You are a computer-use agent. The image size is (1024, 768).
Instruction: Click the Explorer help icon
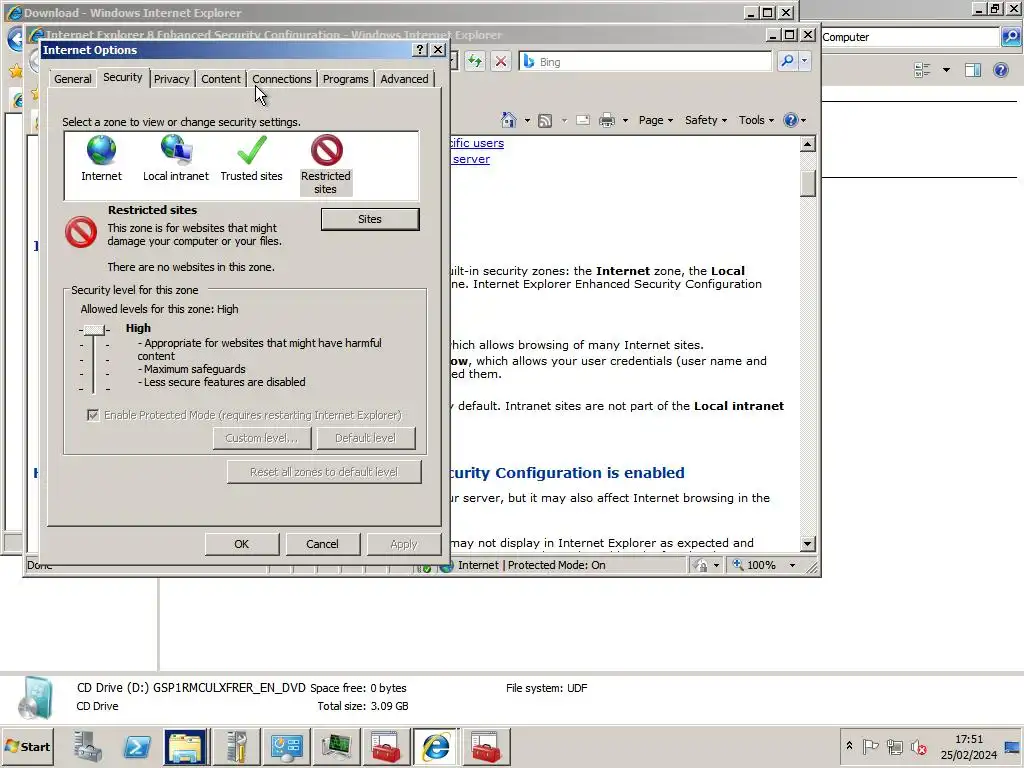[x=1000, y=70]
